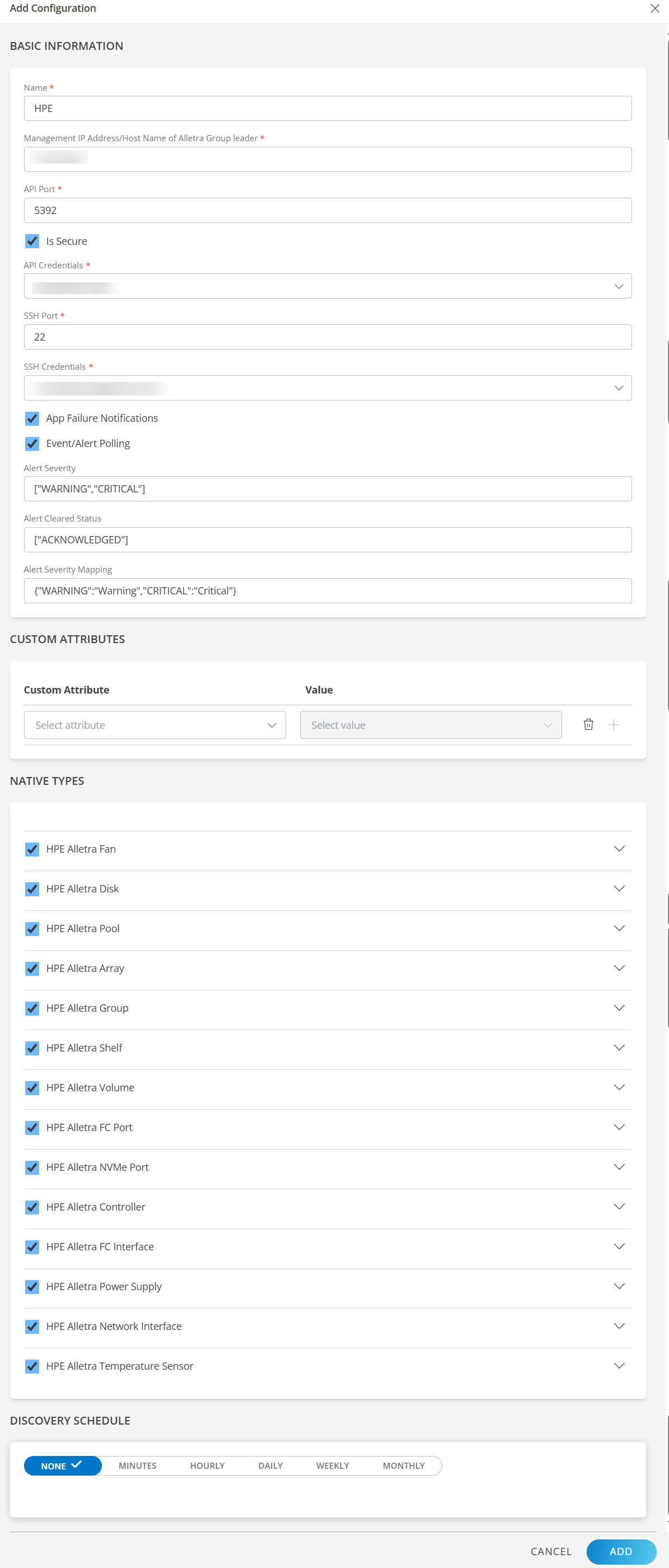The height and width of the screenshot is (1568, 669).
Task: Expand the HPE Alletra Network Interface row
Action: [x=619, y=1326]
